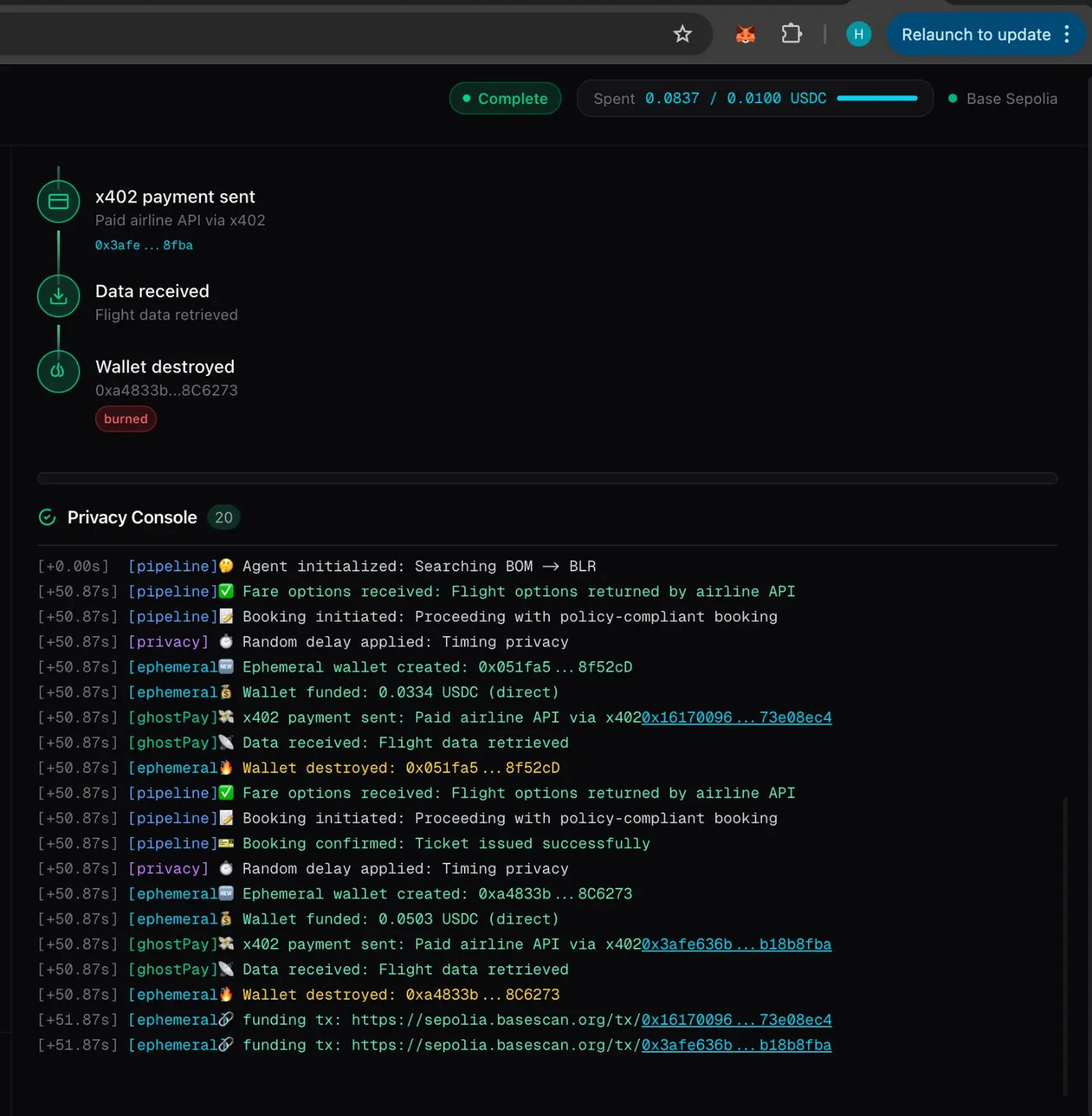
Task: Open 0x16170096 link on funding tx row
Action: 736,1020
